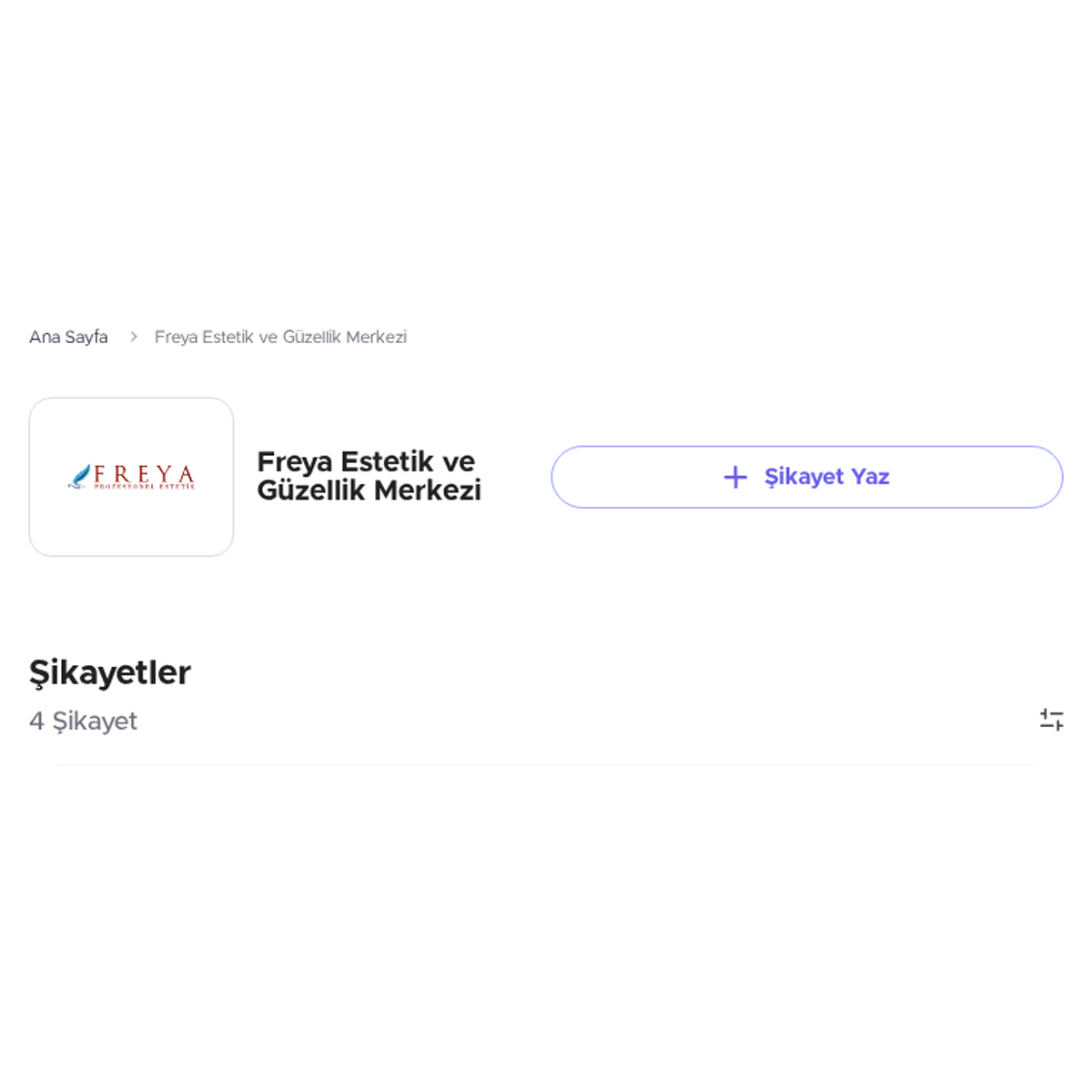Click the 4 Şikayet count label
Image resolution: width=1092 pixels, height=1092 pixels.
coord(83,721)
